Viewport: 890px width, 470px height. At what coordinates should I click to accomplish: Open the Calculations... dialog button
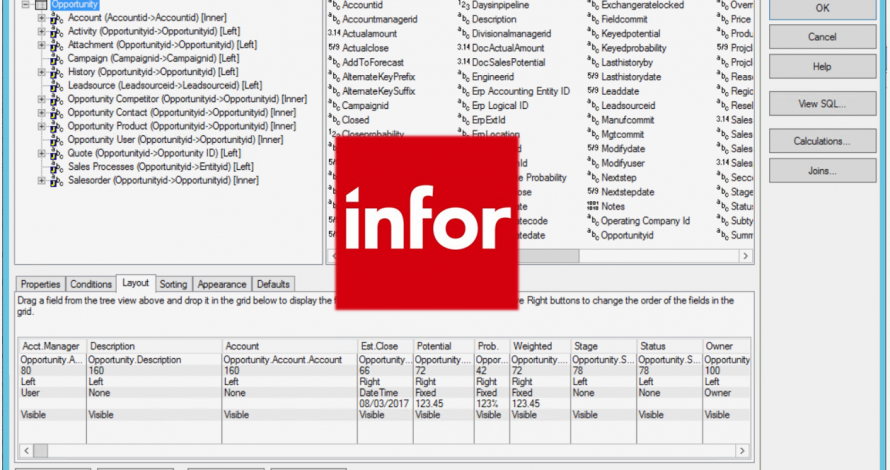coord(822,141)
